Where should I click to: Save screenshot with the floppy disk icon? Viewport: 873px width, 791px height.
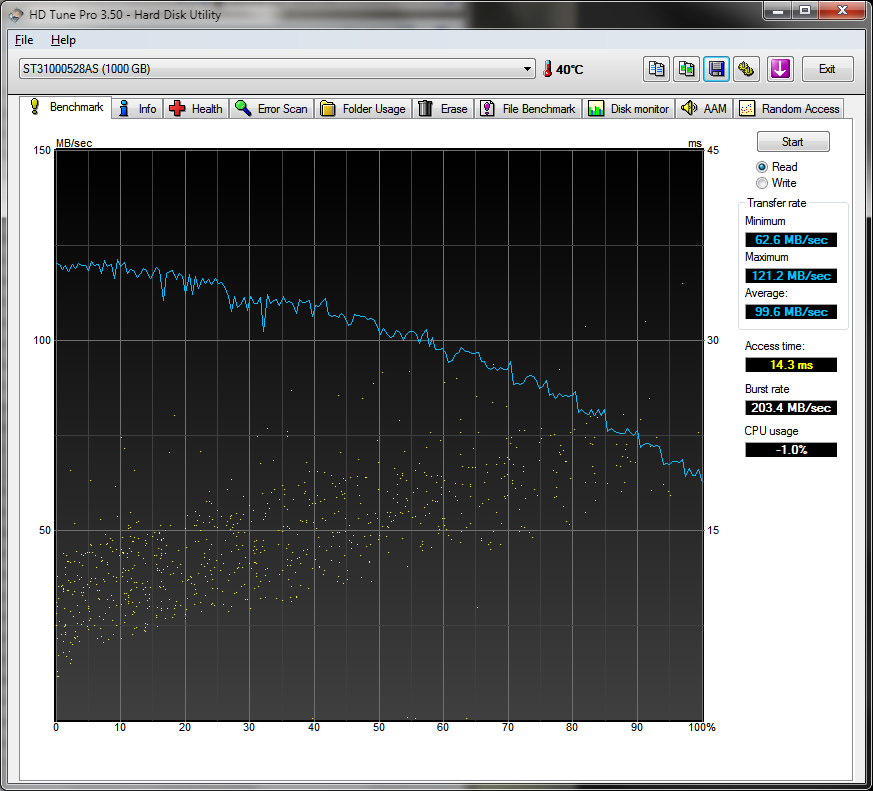point(716,69)
